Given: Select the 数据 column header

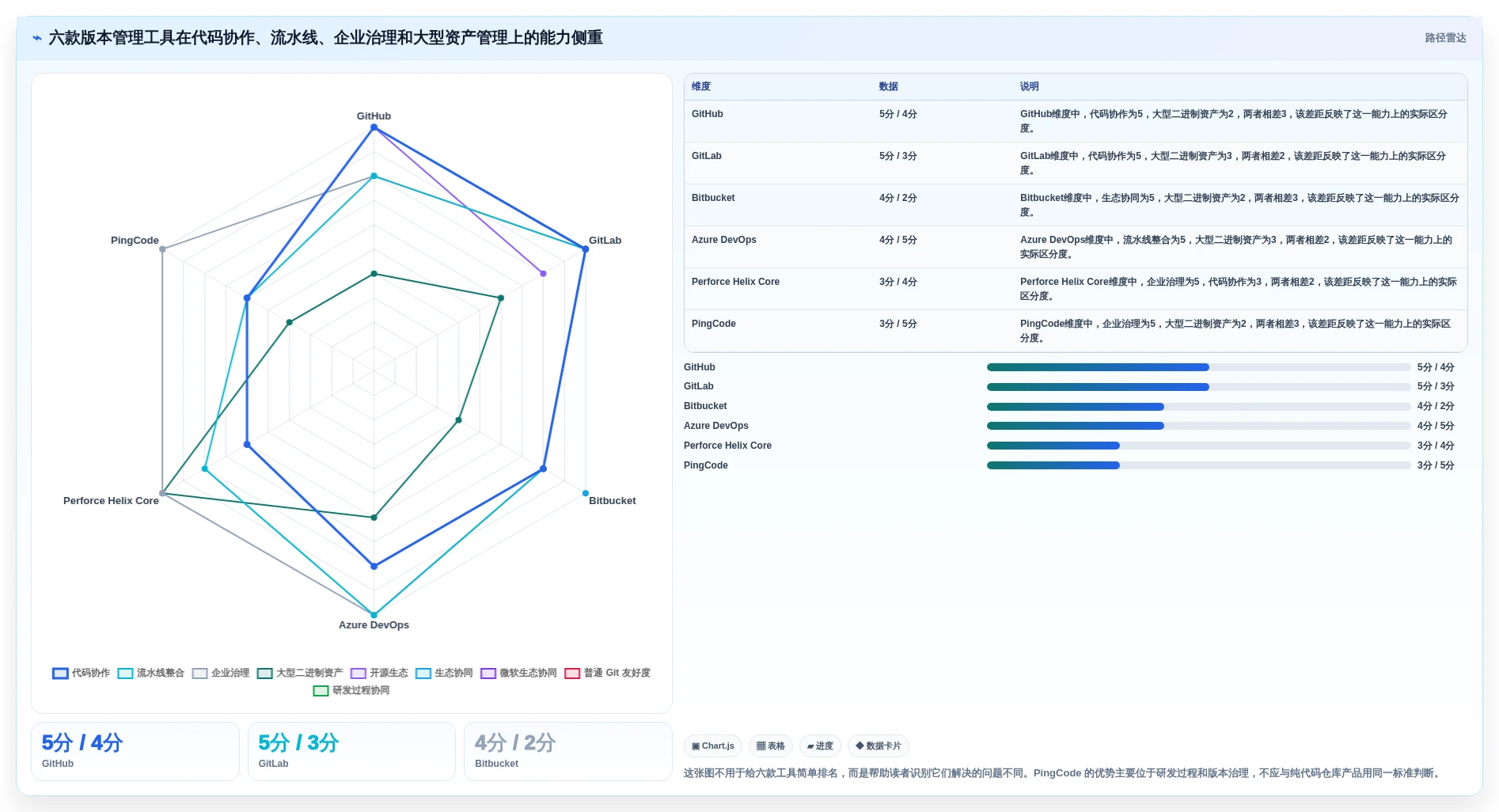Looking at the screenshot, I should pyautogui.click(x=888, y=87).
